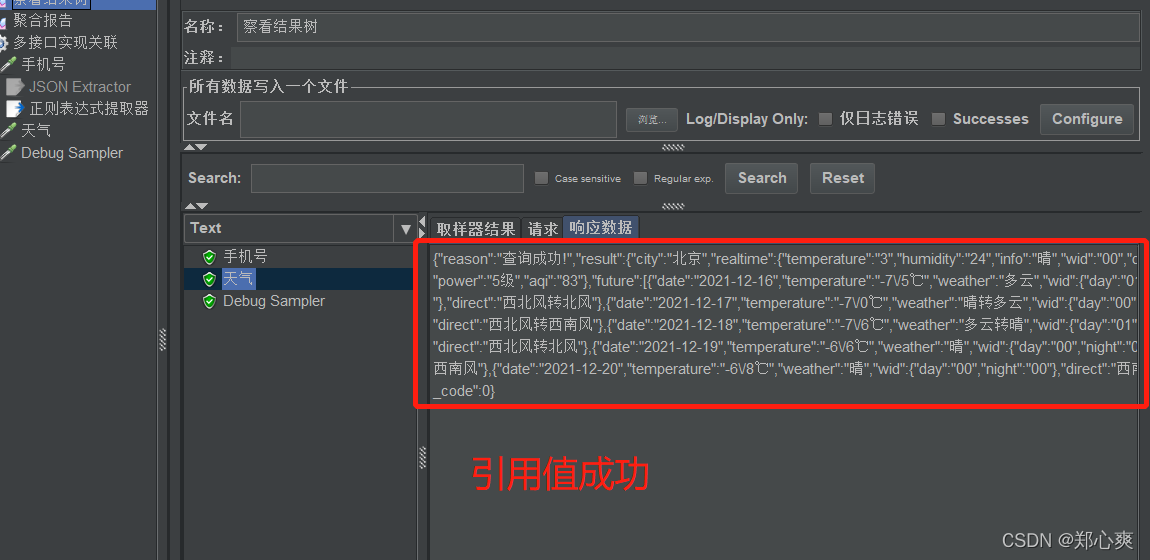Click the green shield icon beside Debug Sampler result

point(210,301)
